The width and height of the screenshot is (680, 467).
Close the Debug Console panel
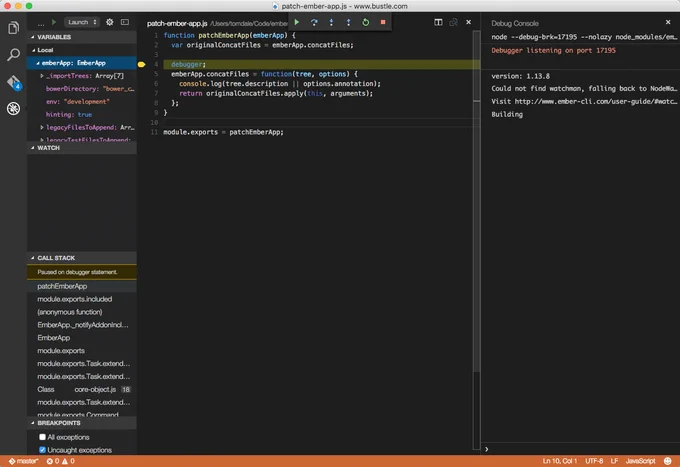[x=668, y=22]
